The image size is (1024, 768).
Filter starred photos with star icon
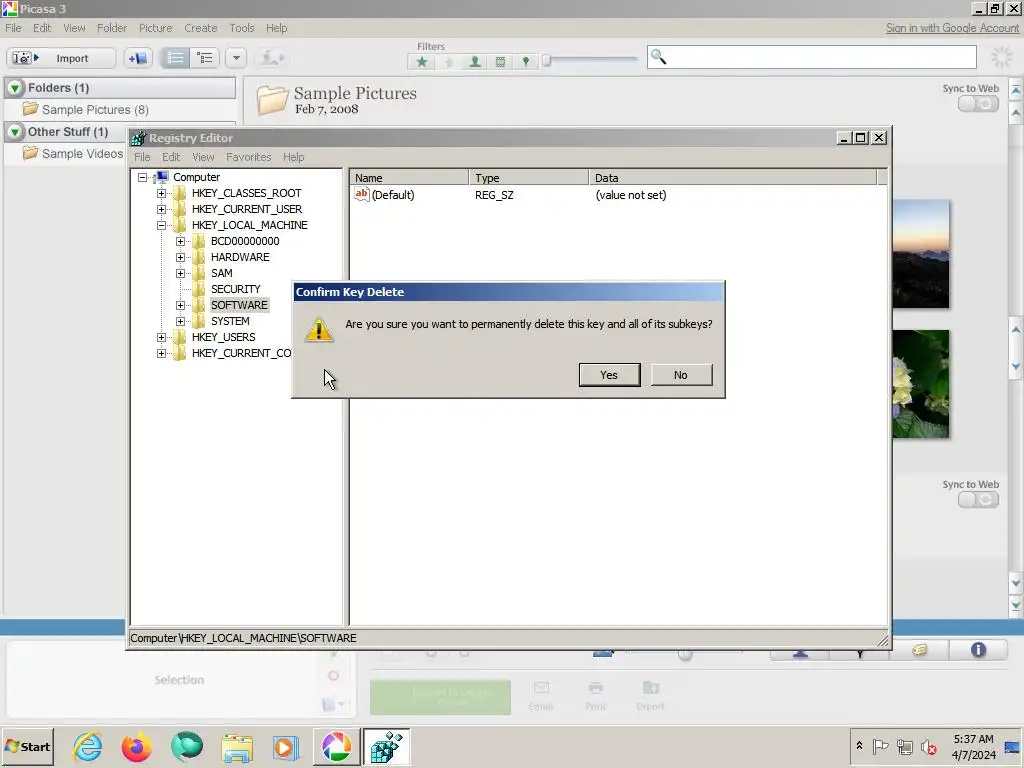[x=422, y=62]
